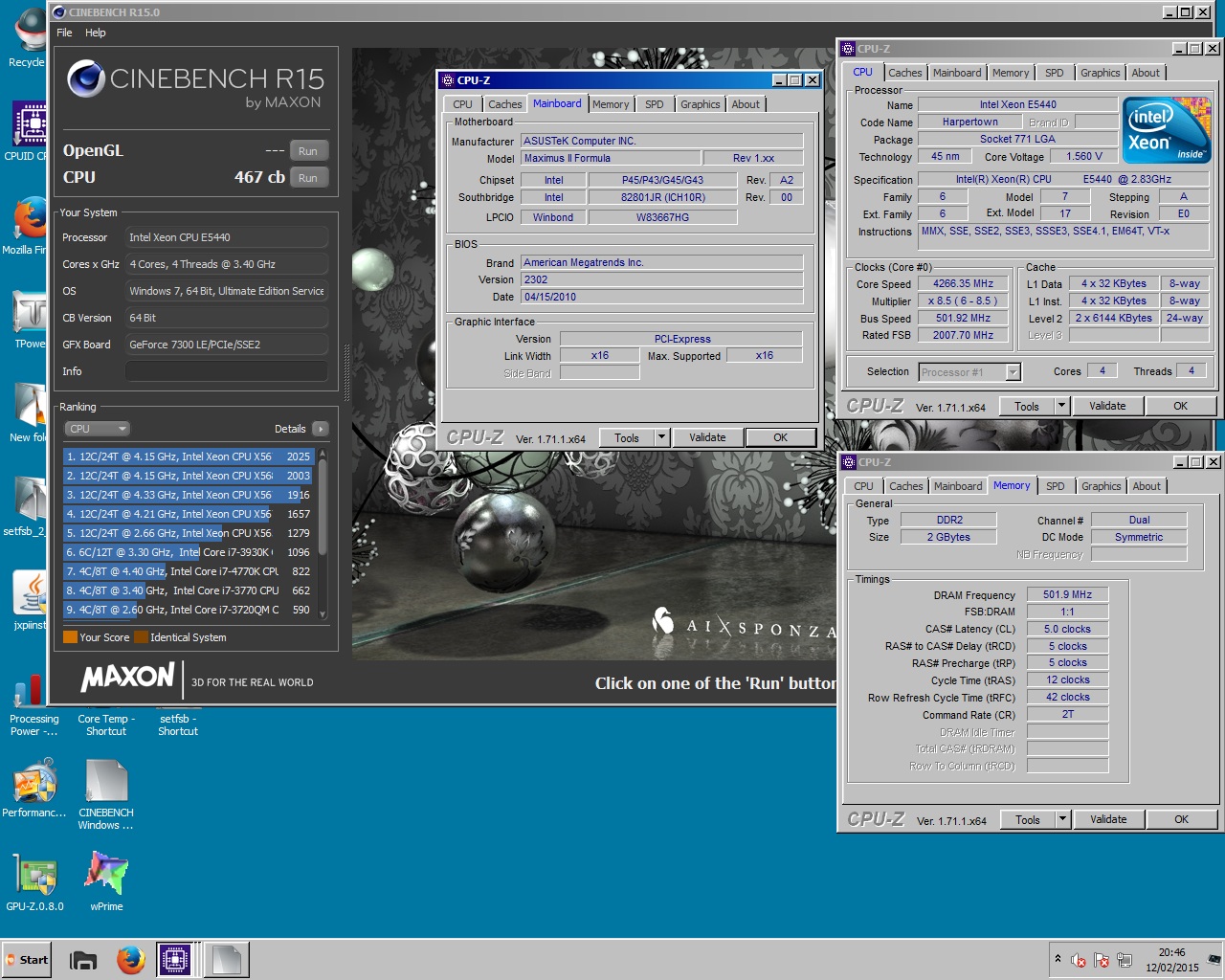Open Tools dropdown arrow in Memory window
The width and height of the screenshot is (1225, 980).
click(1062, 819)
